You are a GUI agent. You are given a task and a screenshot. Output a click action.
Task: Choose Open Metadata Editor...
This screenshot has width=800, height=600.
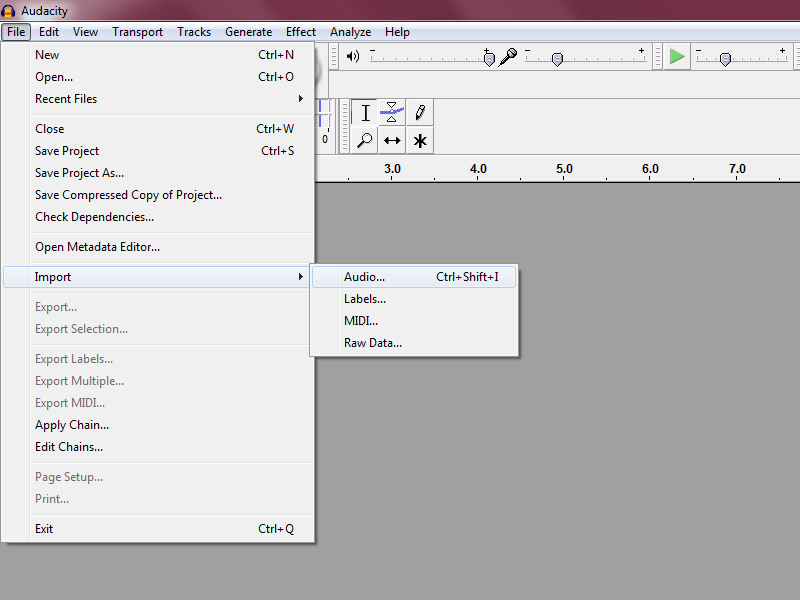pyautogui.click(x=158, y=246)
